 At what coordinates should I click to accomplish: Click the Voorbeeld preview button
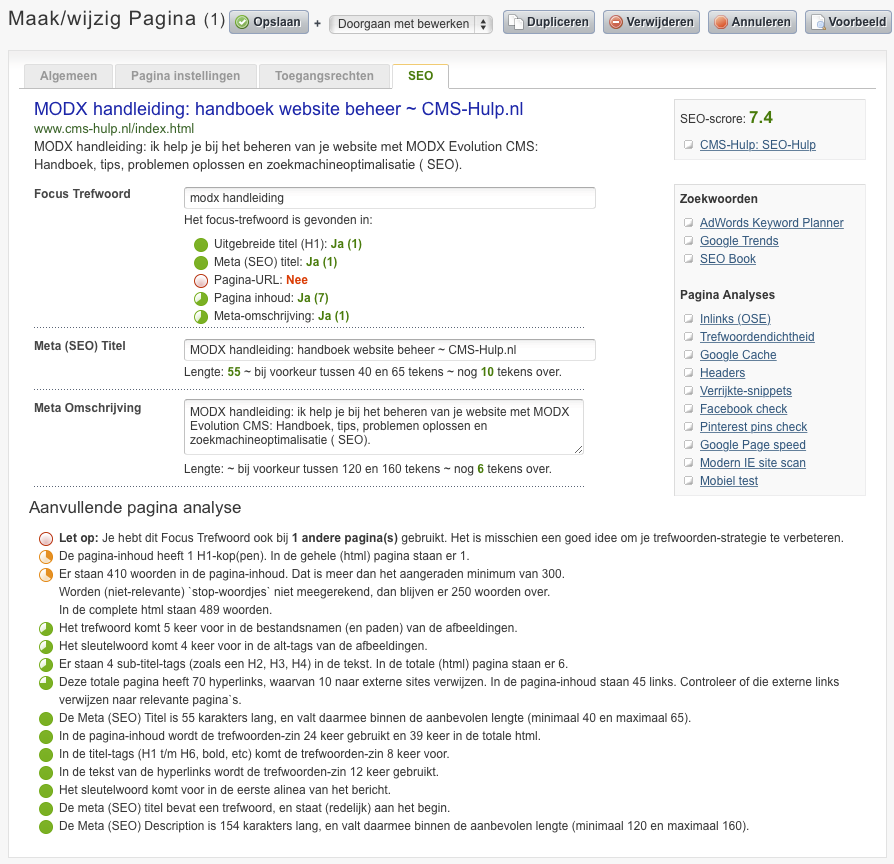coord(848,22)
